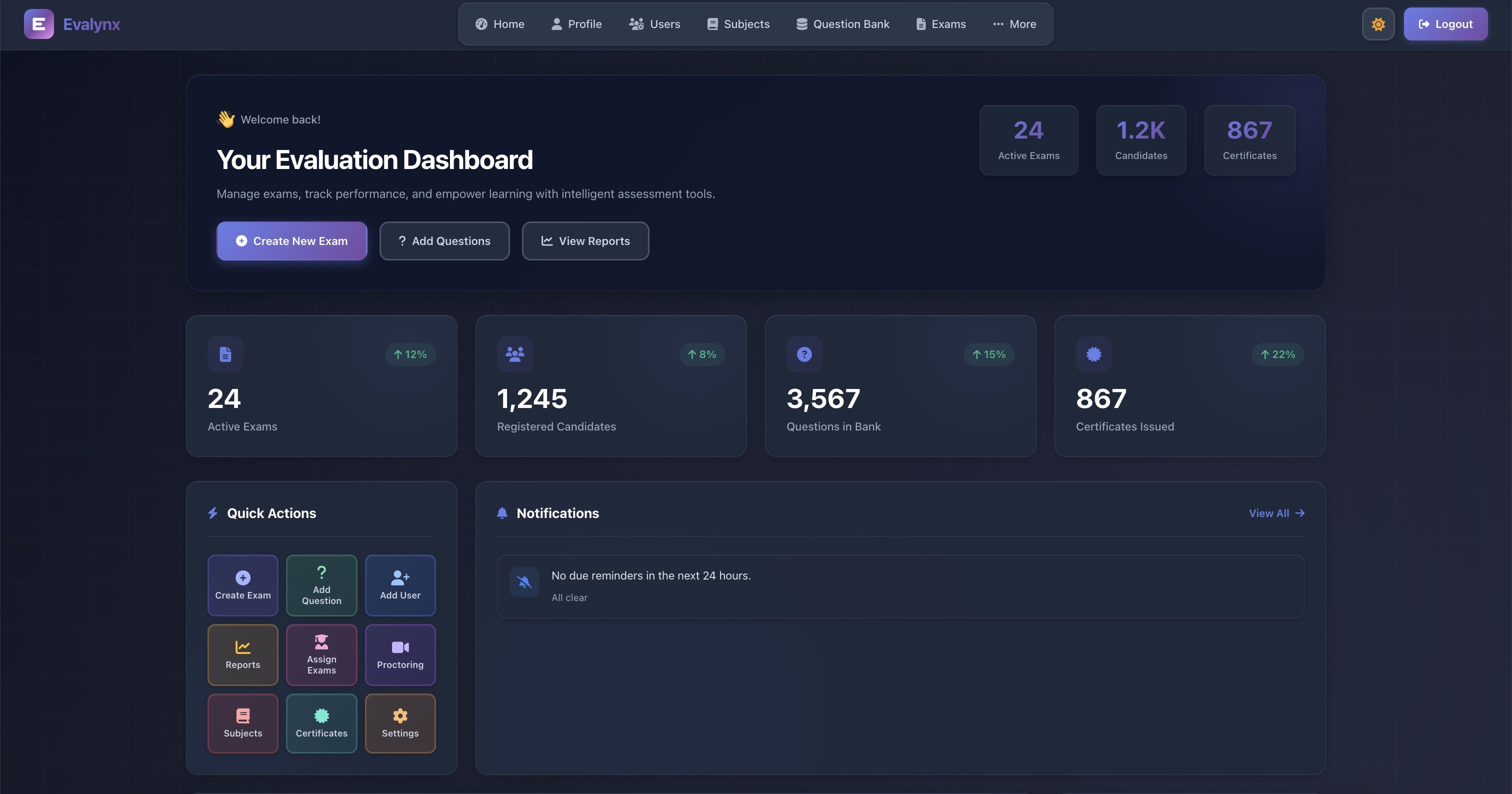Toggle the light/dark theme sun button

pyautogui.click(x=1377, y=24)
